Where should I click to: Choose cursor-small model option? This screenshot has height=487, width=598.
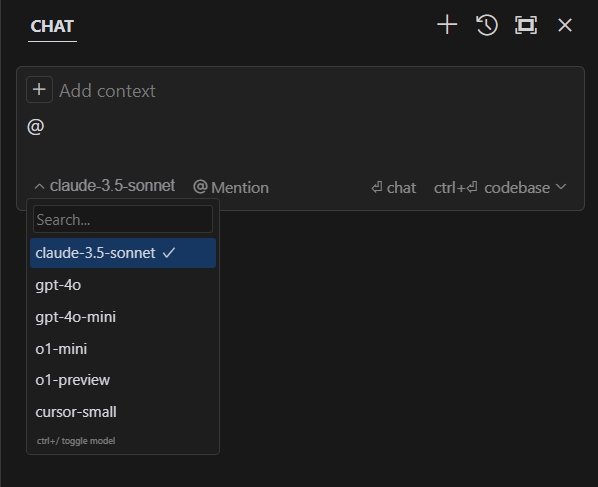[123, 412]
